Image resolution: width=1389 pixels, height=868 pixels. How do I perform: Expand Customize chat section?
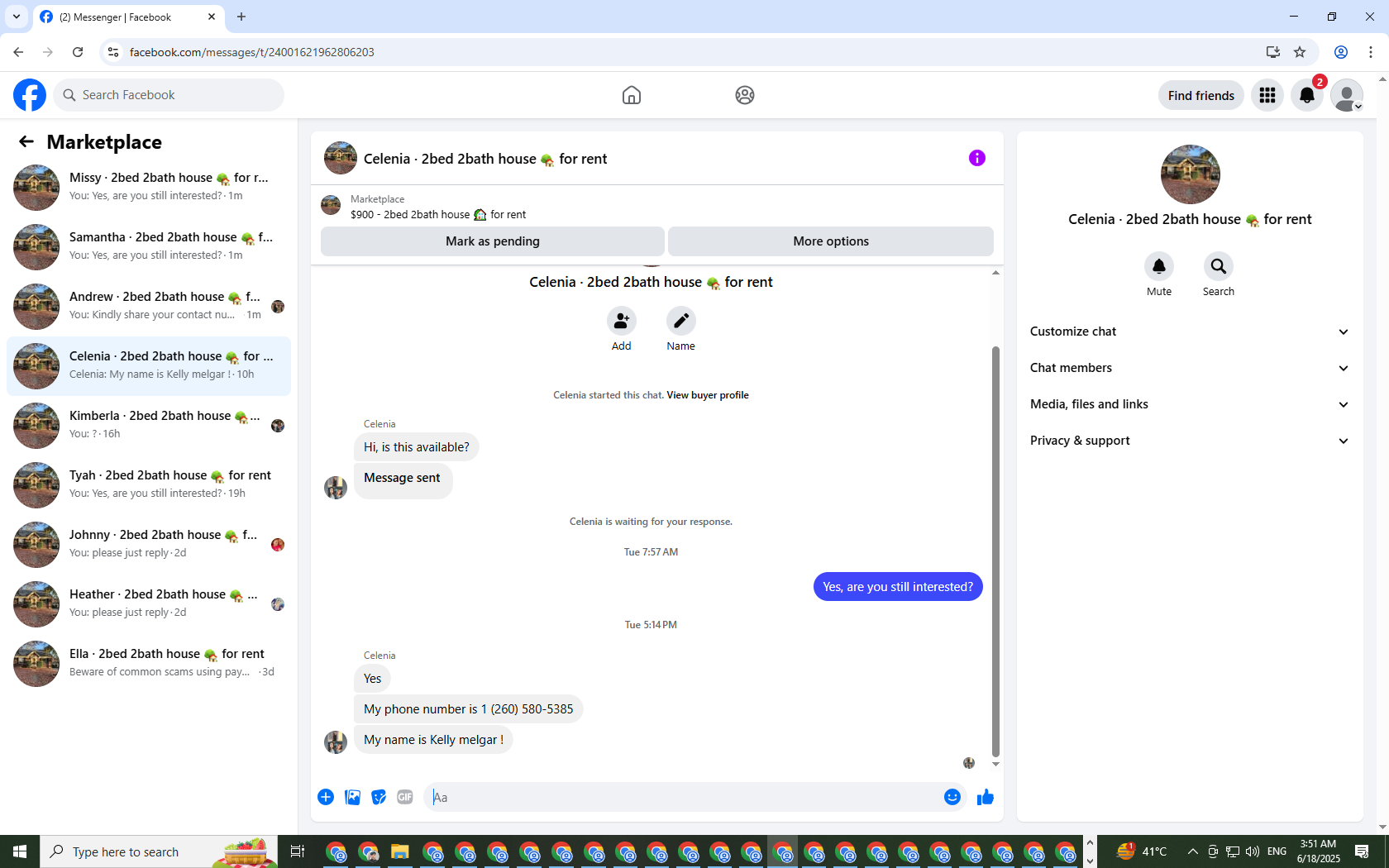point(1190,331)
